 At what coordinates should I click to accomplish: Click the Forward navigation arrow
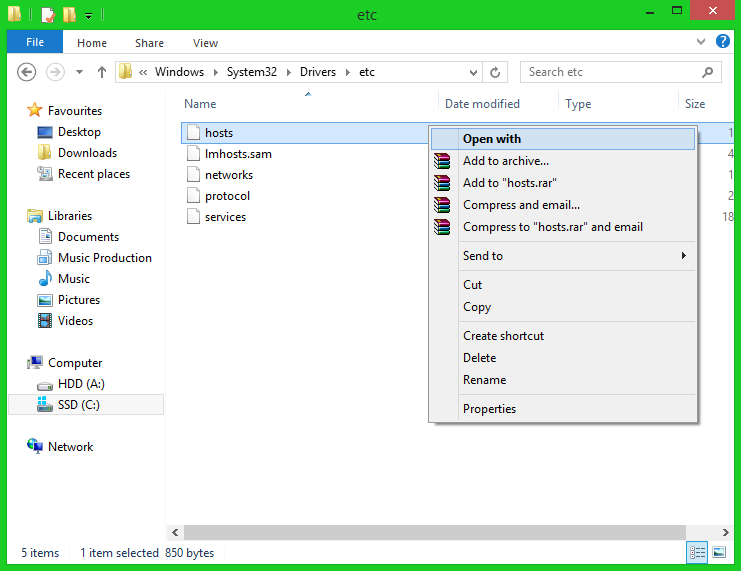pos(55,72)
